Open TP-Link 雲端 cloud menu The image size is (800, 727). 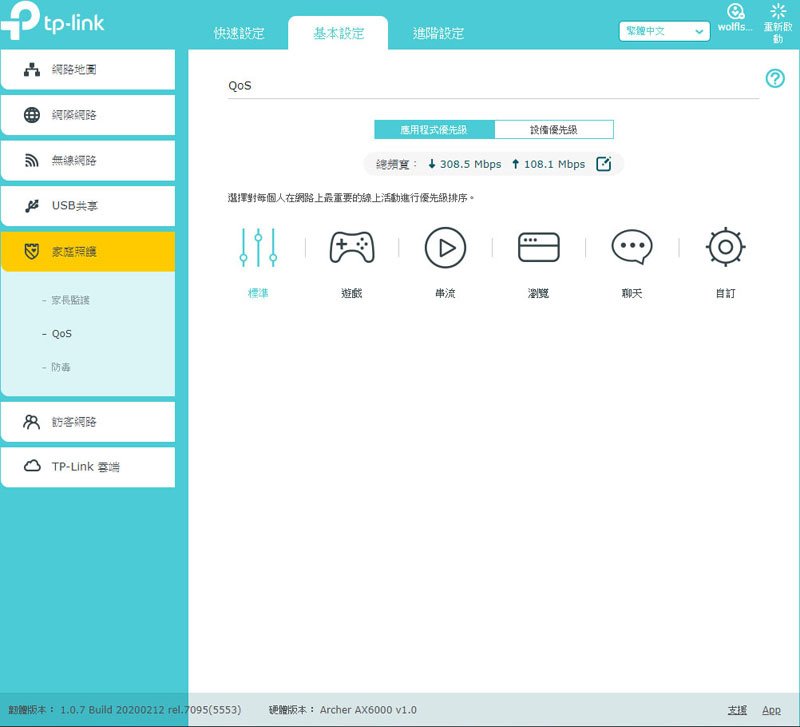[88, 467]
